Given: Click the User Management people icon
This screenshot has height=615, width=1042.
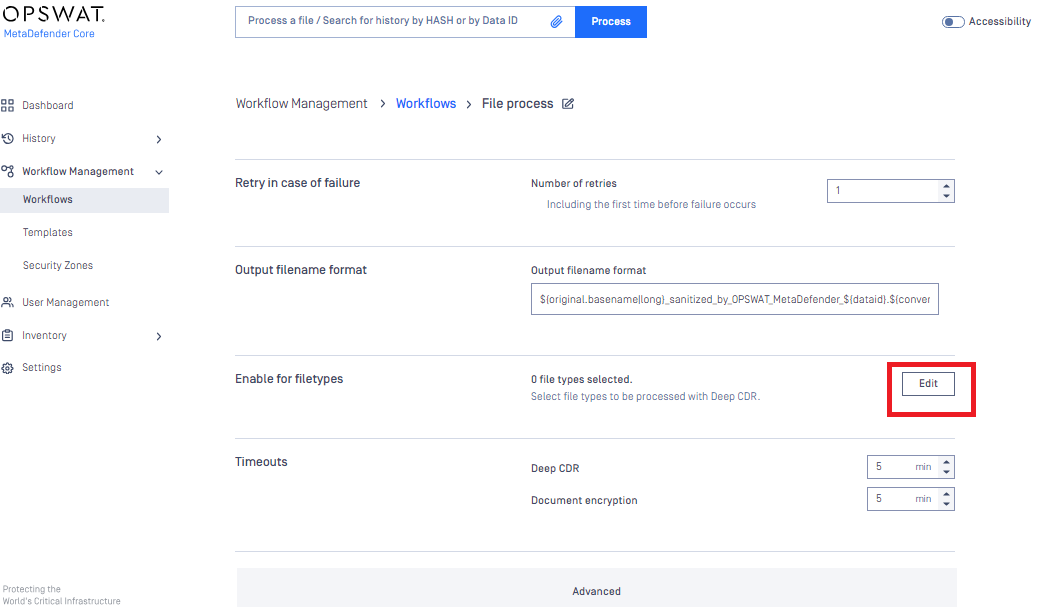Looking at the screenshot, I should (x=8, y=302).
